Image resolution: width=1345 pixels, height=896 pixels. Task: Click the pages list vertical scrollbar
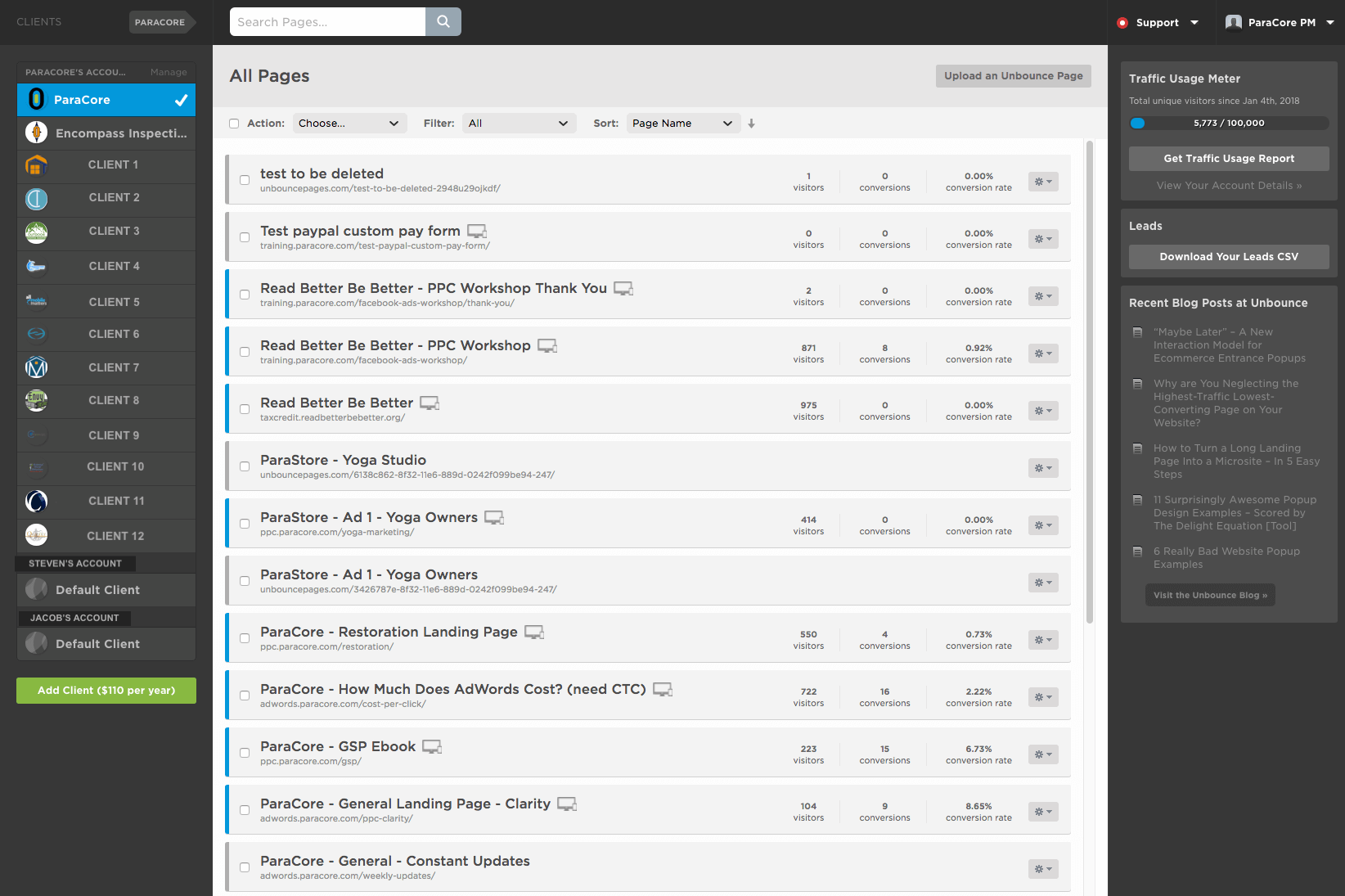point(1090,382)
